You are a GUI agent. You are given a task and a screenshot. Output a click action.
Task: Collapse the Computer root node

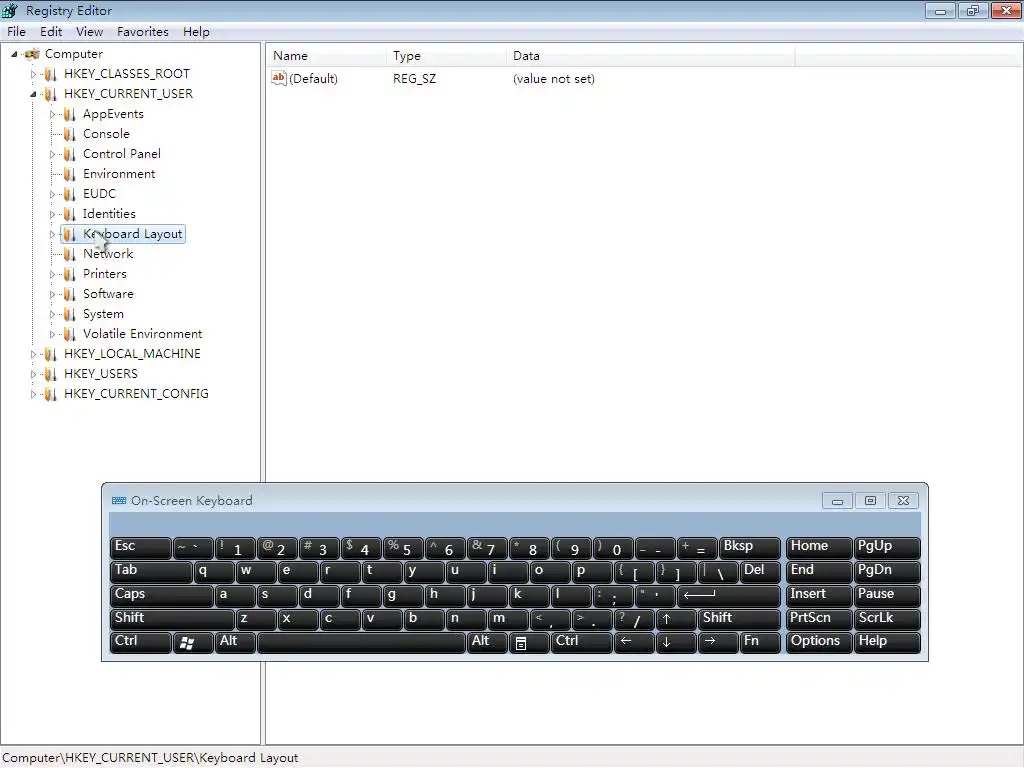(x=14, y=54)
